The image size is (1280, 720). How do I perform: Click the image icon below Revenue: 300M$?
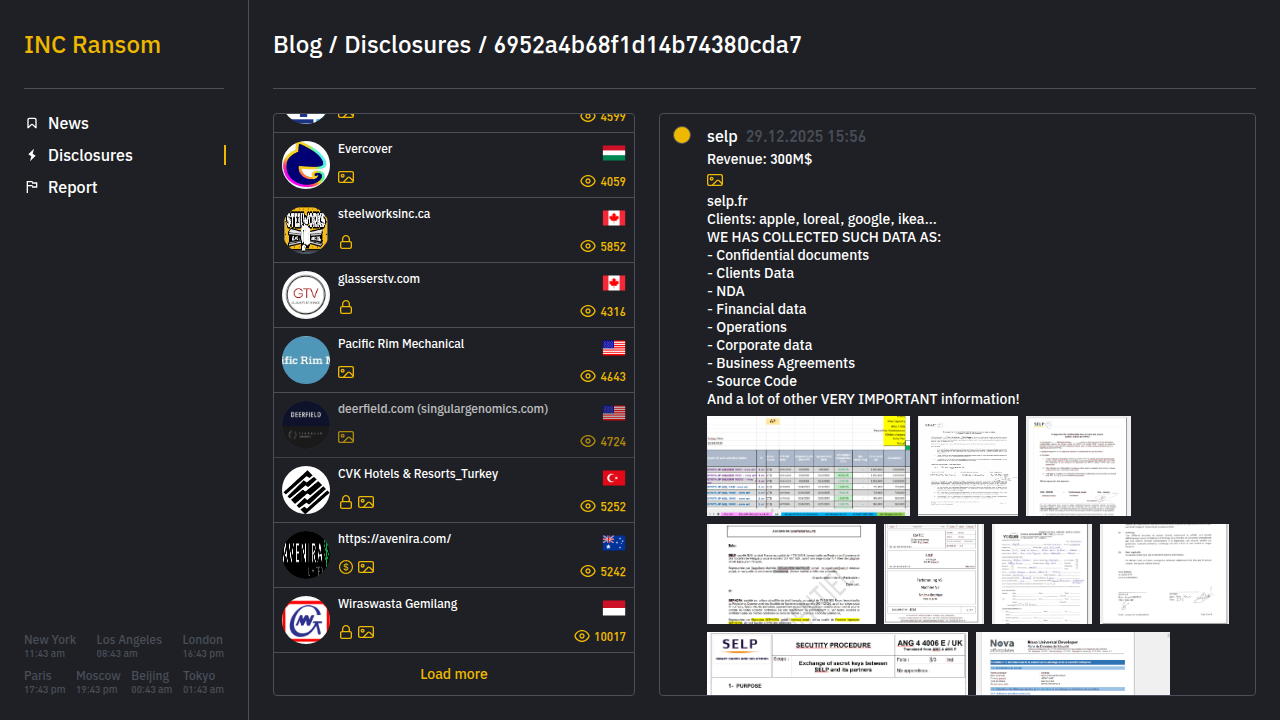point(715,180)
